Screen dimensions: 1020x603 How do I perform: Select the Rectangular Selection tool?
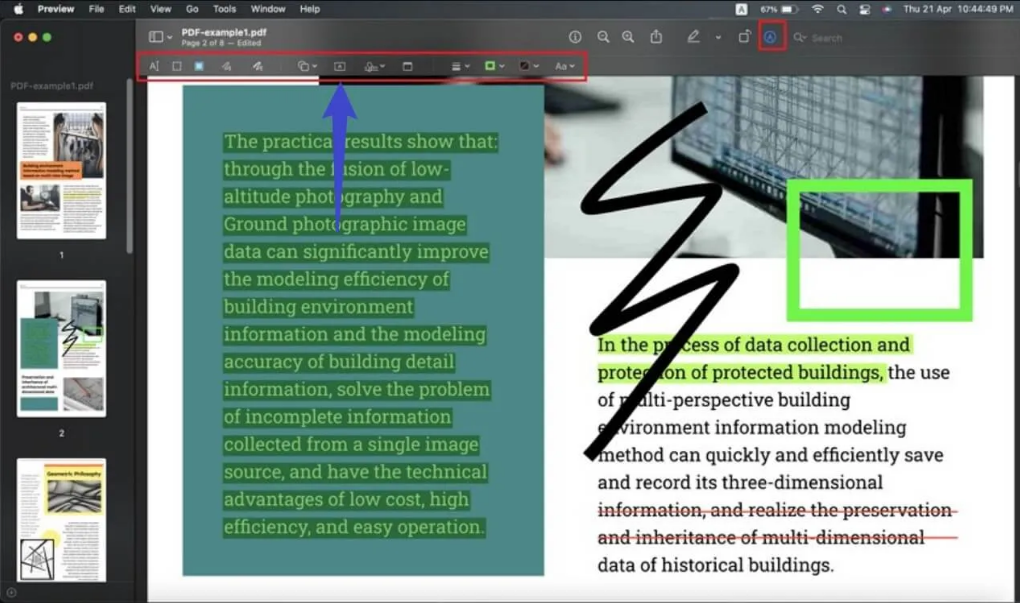tap(176, 66)
